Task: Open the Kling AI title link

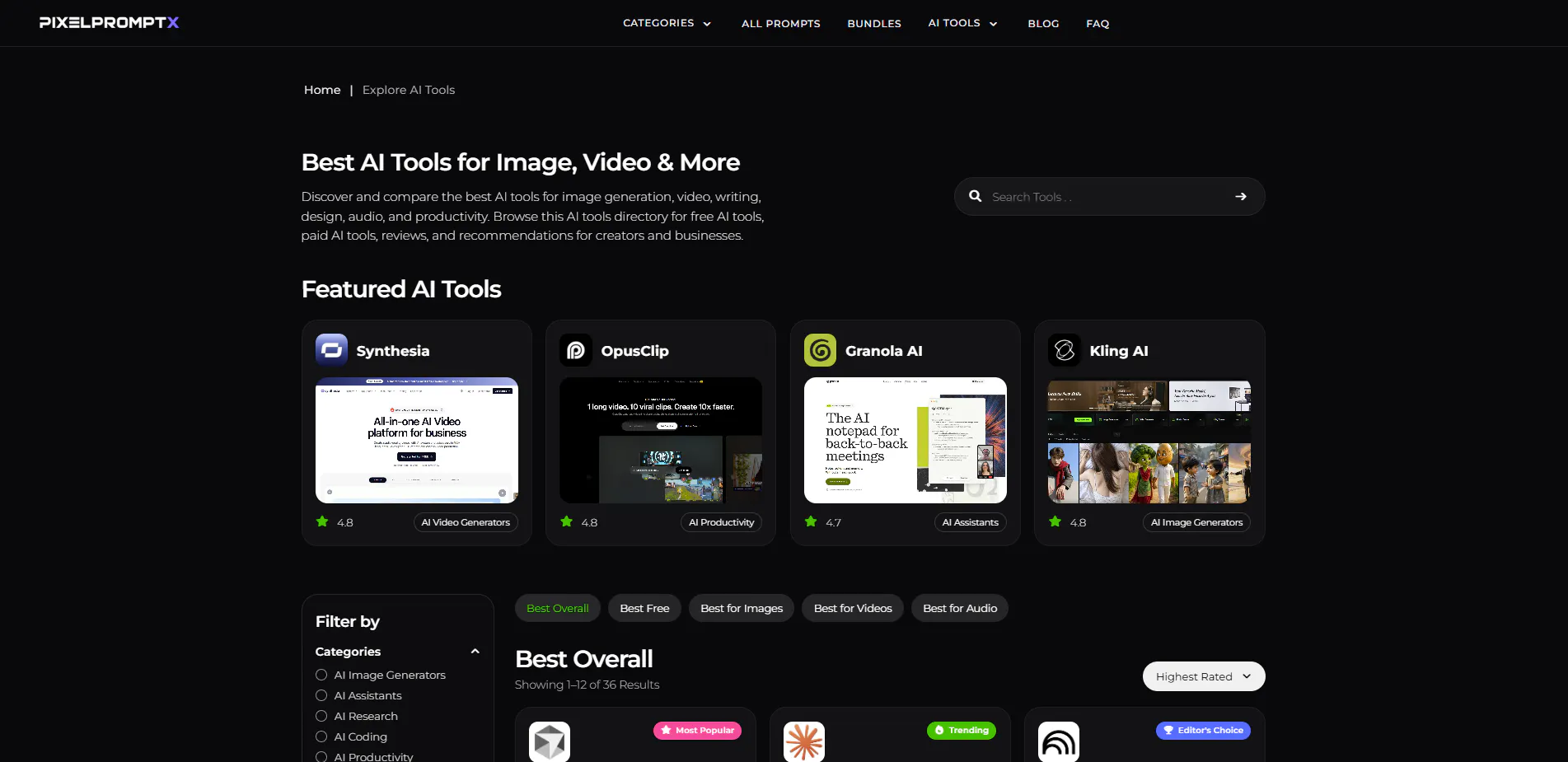Action: point(1119,351)
